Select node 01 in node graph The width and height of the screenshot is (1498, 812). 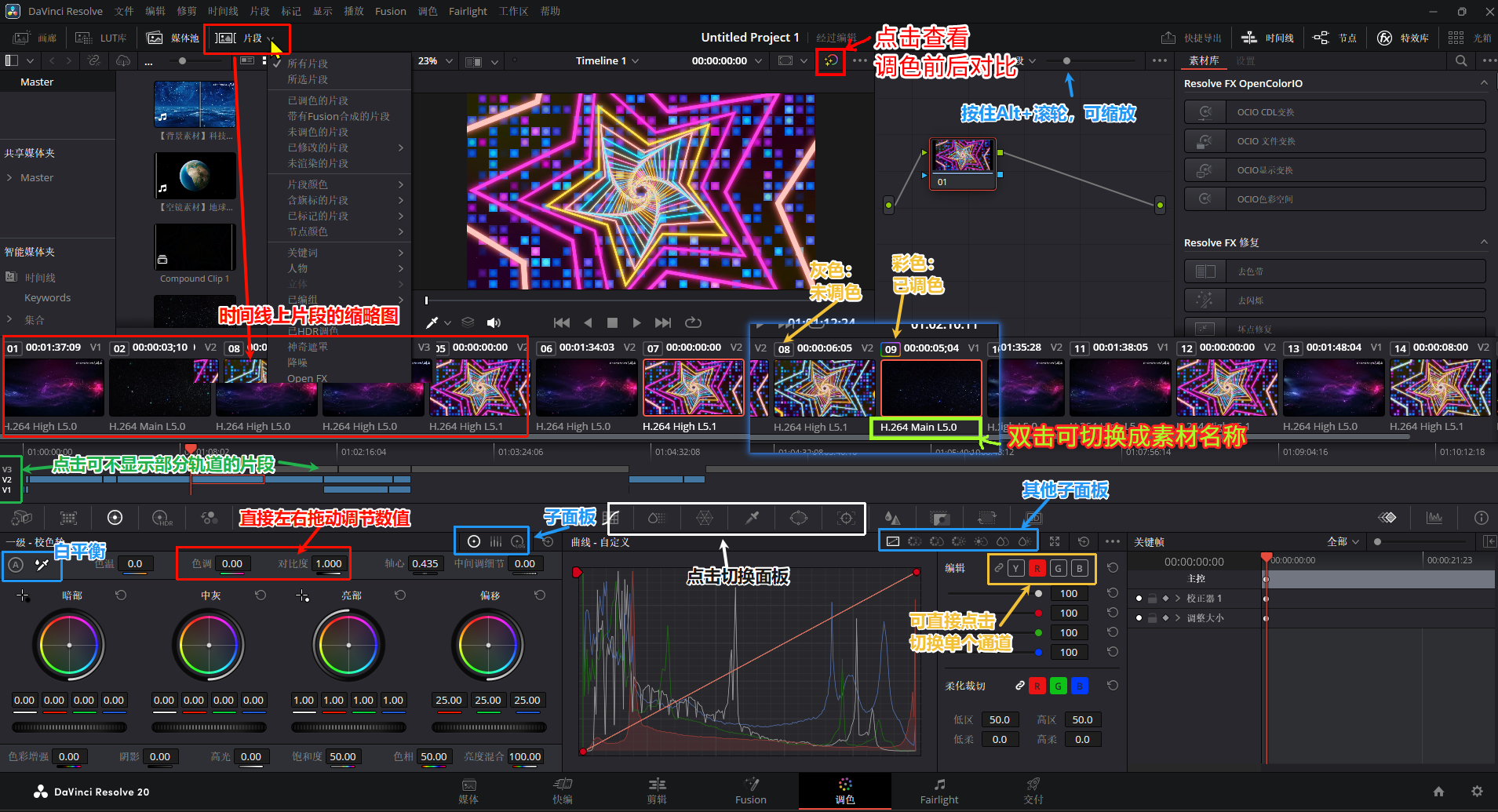click(x=962, y=163)
